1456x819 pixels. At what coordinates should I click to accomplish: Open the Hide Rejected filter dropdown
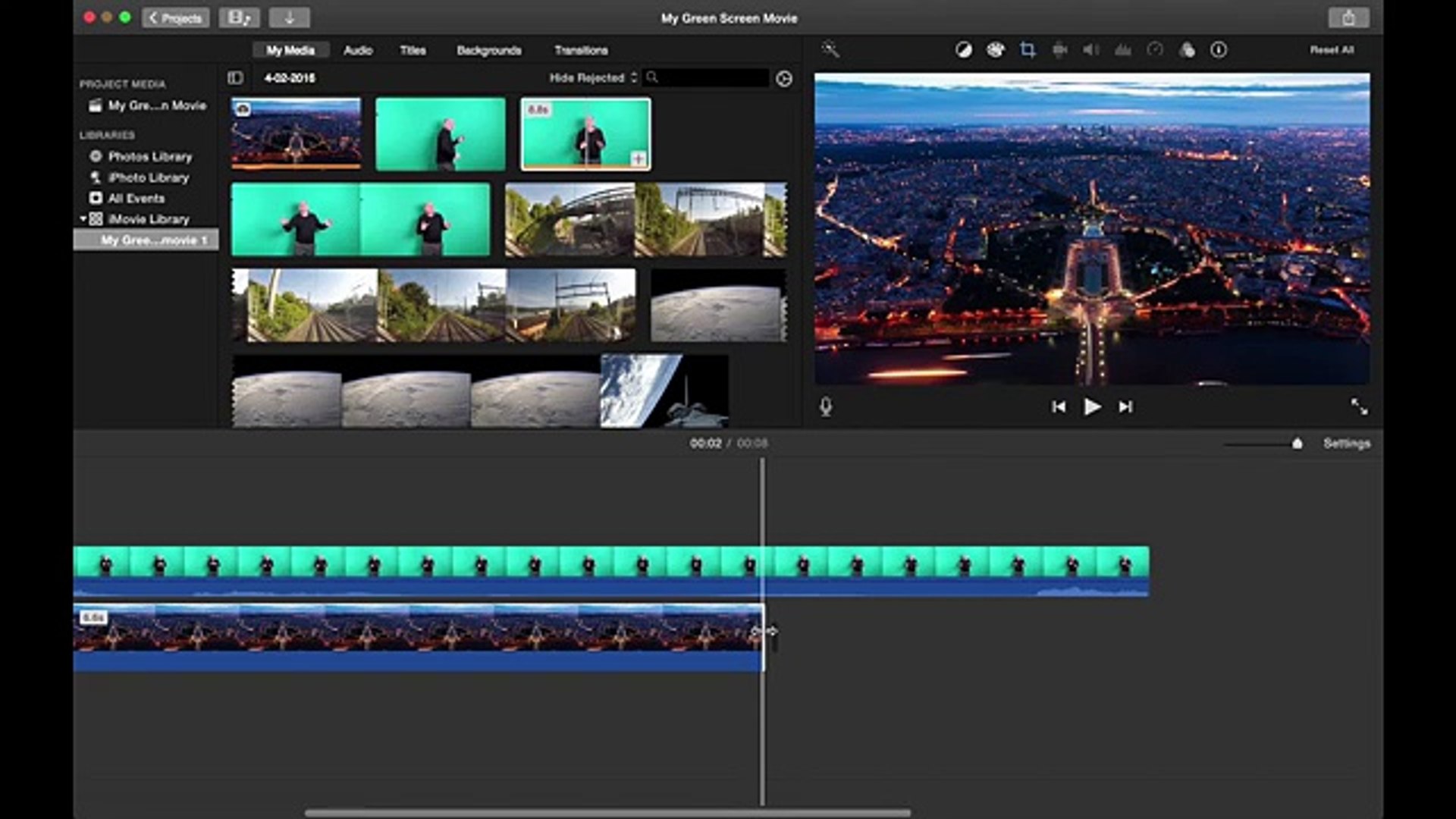(x=593, y=78)
